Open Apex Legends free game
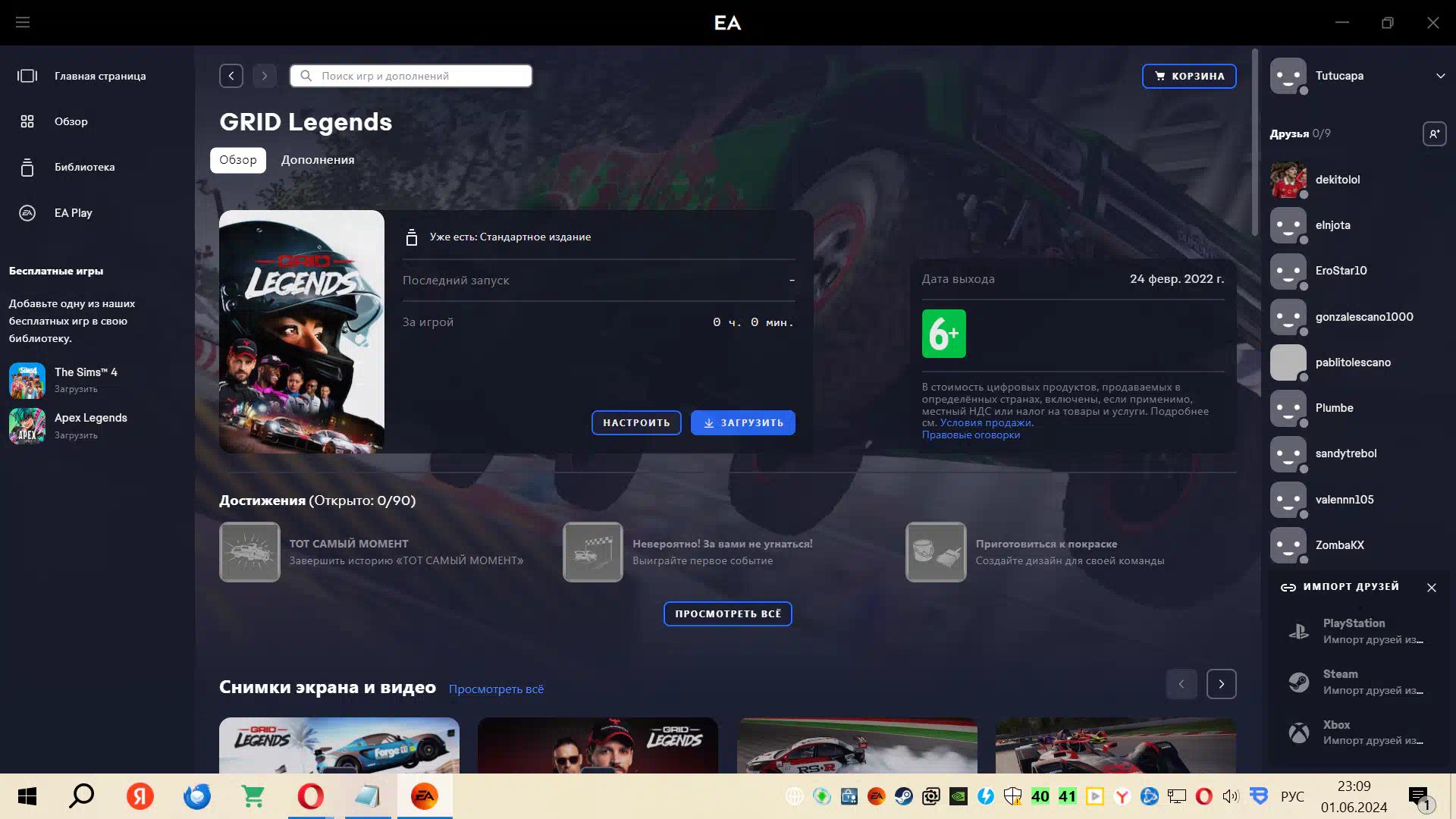This screenshot has width=1456, height=819. coord(68,426)
